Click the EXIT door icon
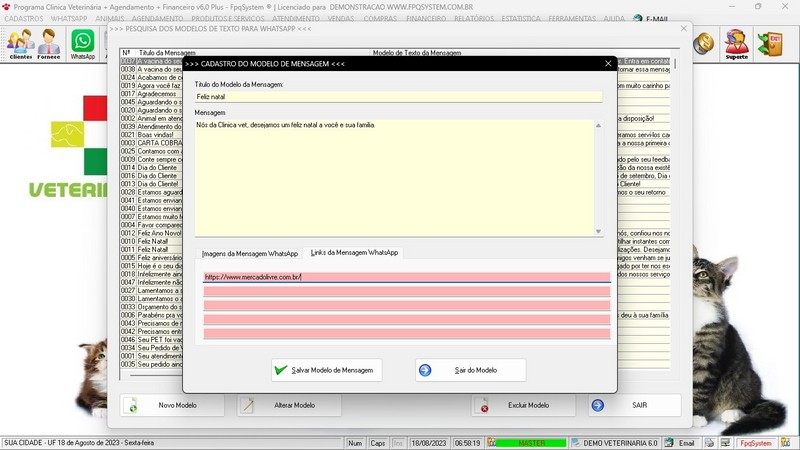The height and width of the screenshot is (450, 800). click(x=773, y=42)
